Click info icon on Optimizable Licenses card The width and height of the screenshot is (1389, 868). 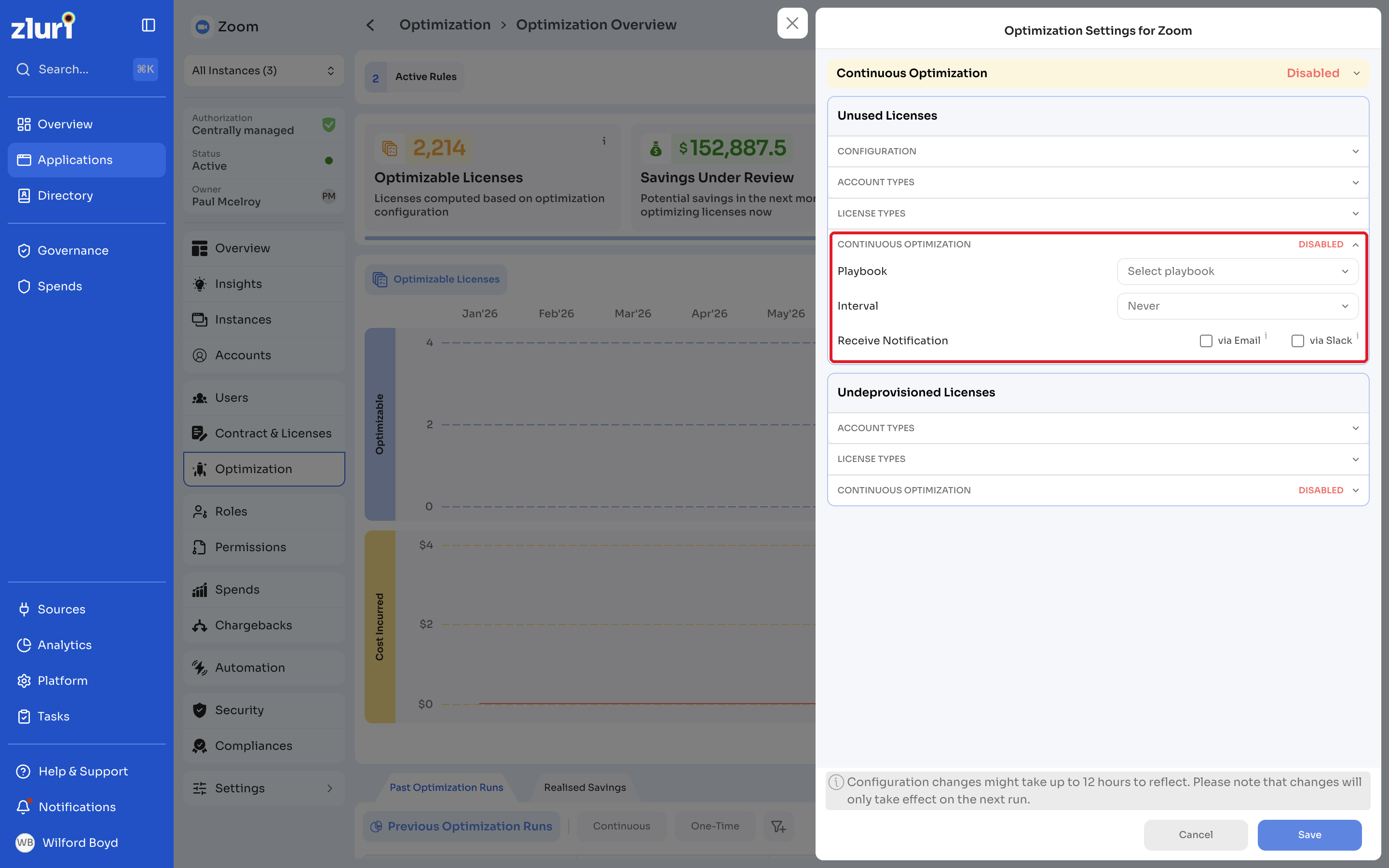pyautogui.click(x=604, y=141)
